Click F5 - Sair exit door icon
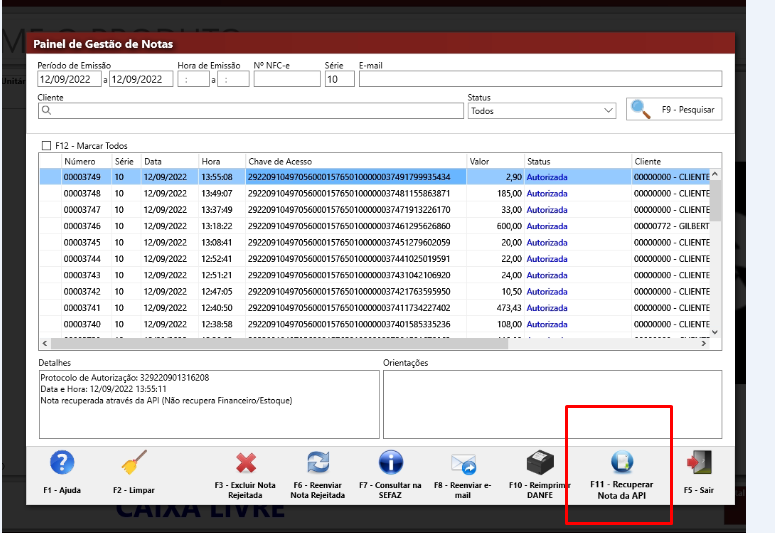The image size is (775, 533). [x=699, y=462]
